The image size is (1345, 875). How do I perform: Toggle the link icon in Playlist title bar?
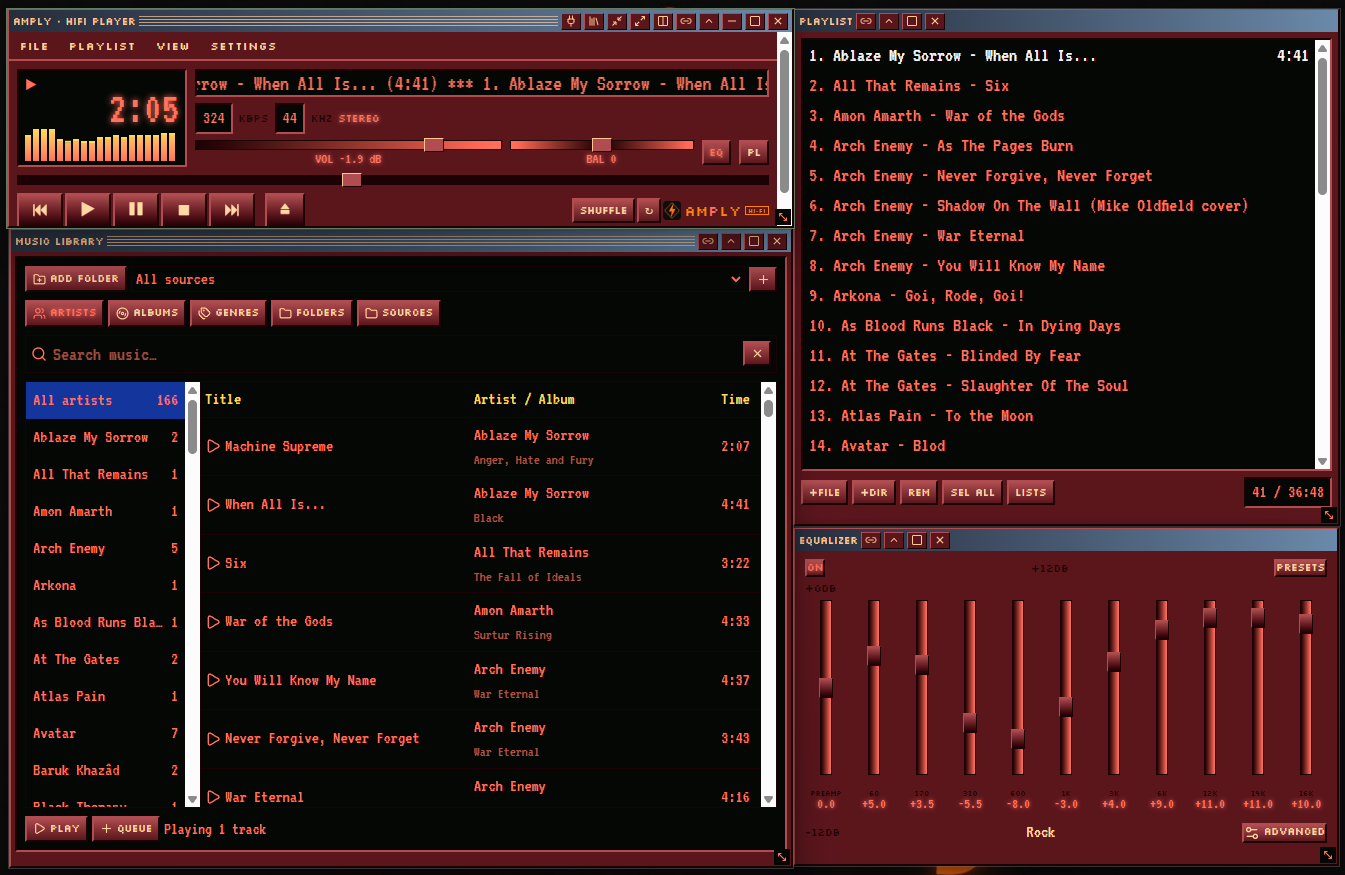tap(866, 21)
